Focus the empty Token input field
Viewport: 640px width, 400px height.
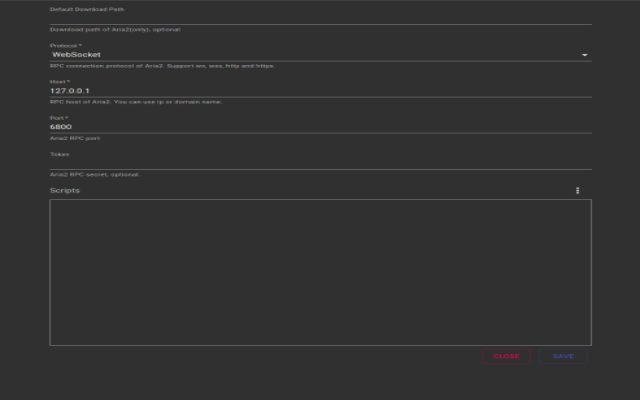(x=320, y=163)
